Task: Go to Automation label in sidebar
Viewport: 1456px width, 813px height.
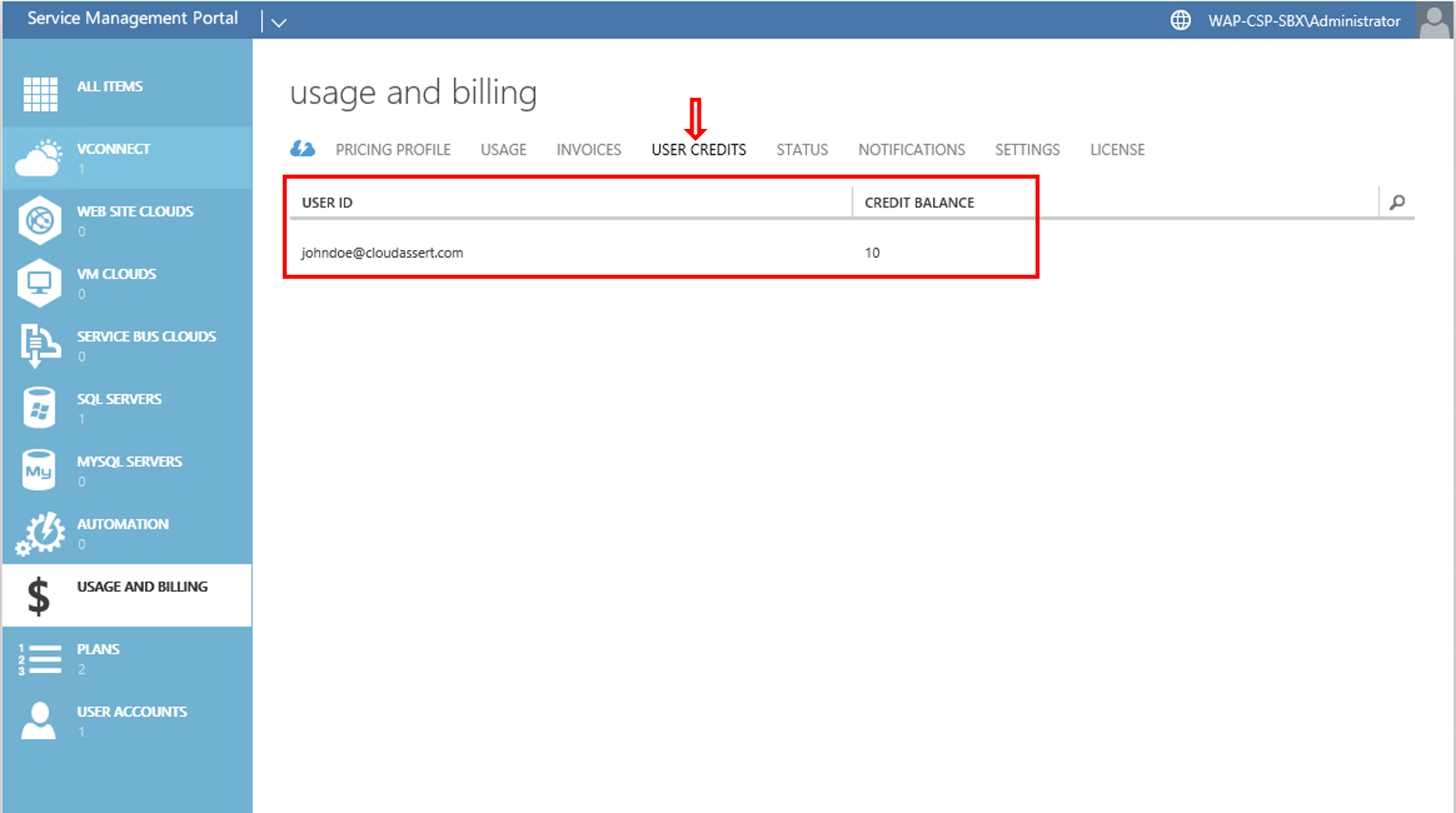Action: coord(123,524)
